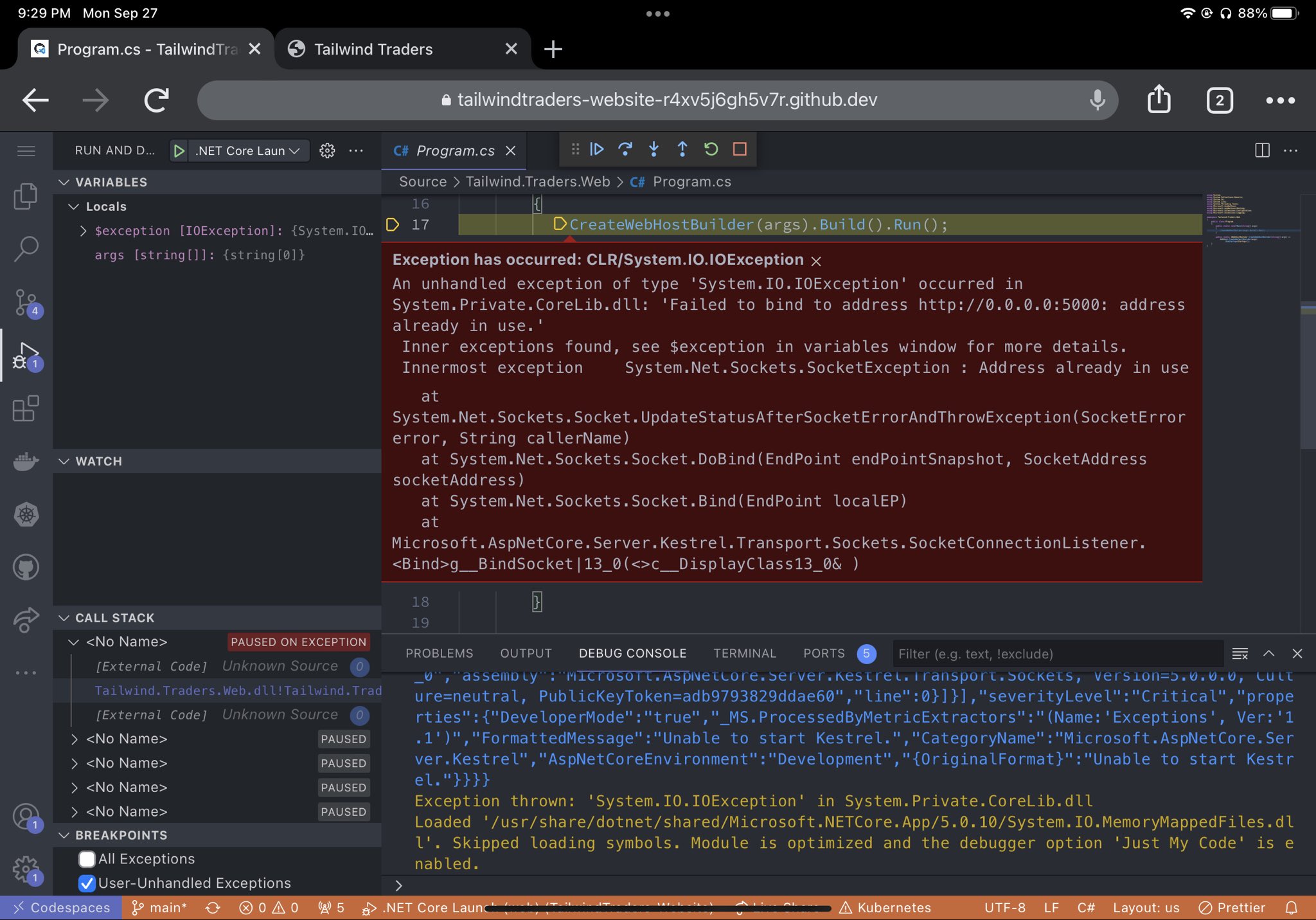This screenshot has height=920, width=1316.
Task: Open launch.json via debug gear icon
Action: pyautogui.click(x=327, y=150)
